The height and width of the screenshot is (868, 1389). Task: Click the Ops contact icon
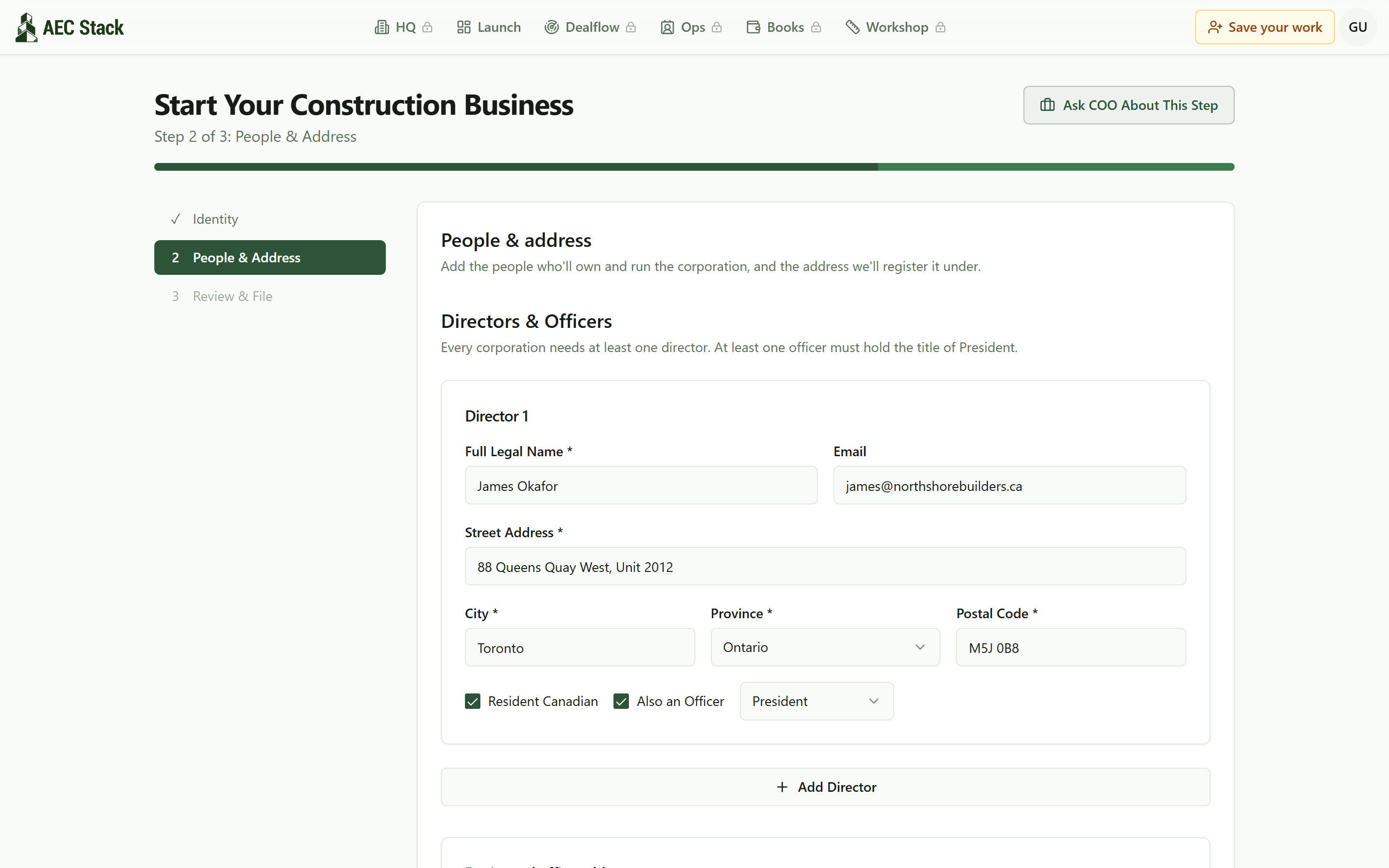667,27
